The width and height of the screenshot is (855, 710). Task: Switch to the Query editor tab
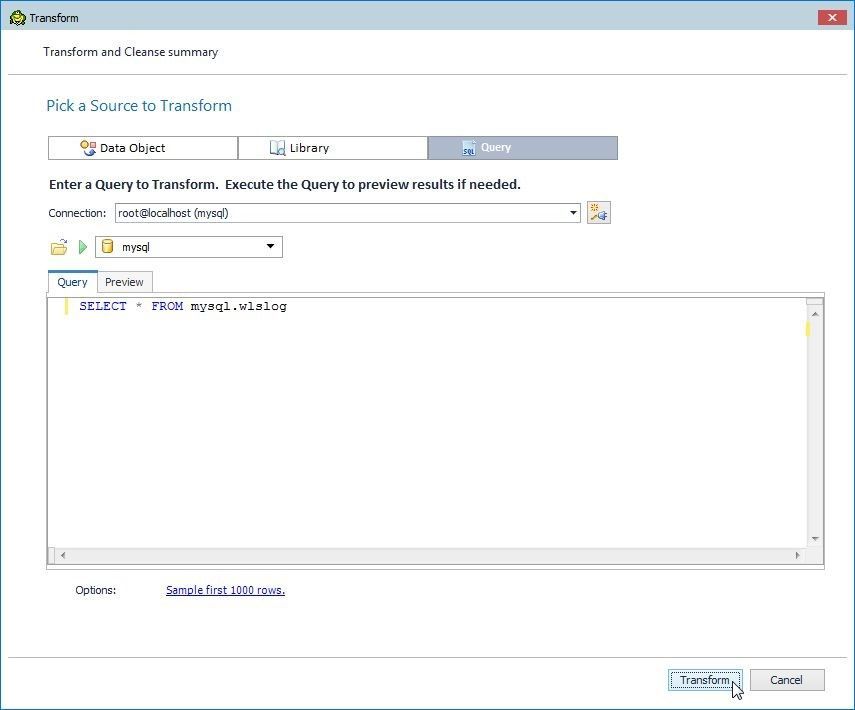[73, 282]
